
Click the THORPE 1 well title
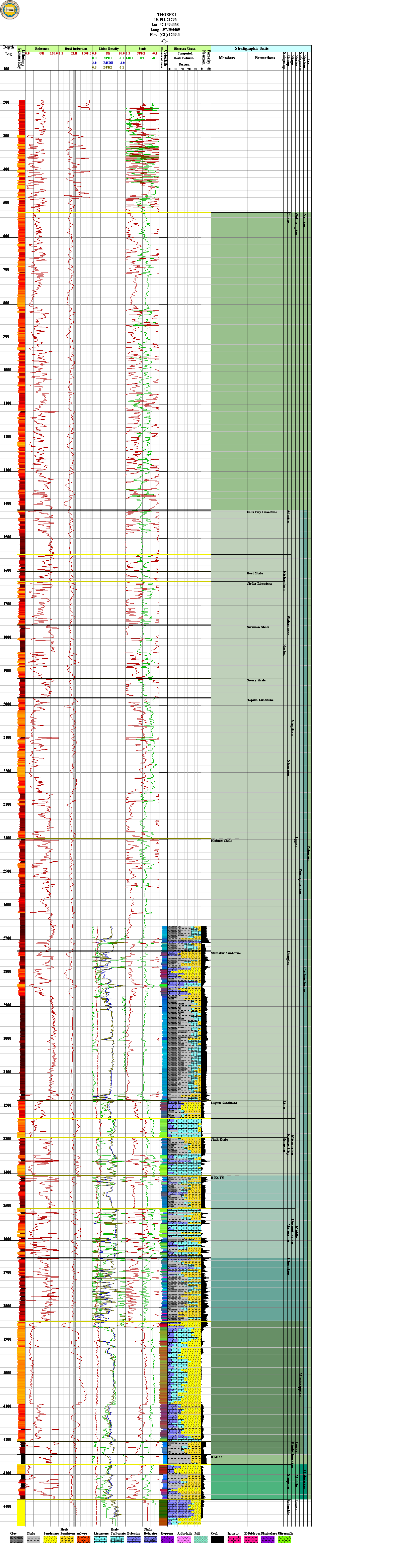(166, 15)
